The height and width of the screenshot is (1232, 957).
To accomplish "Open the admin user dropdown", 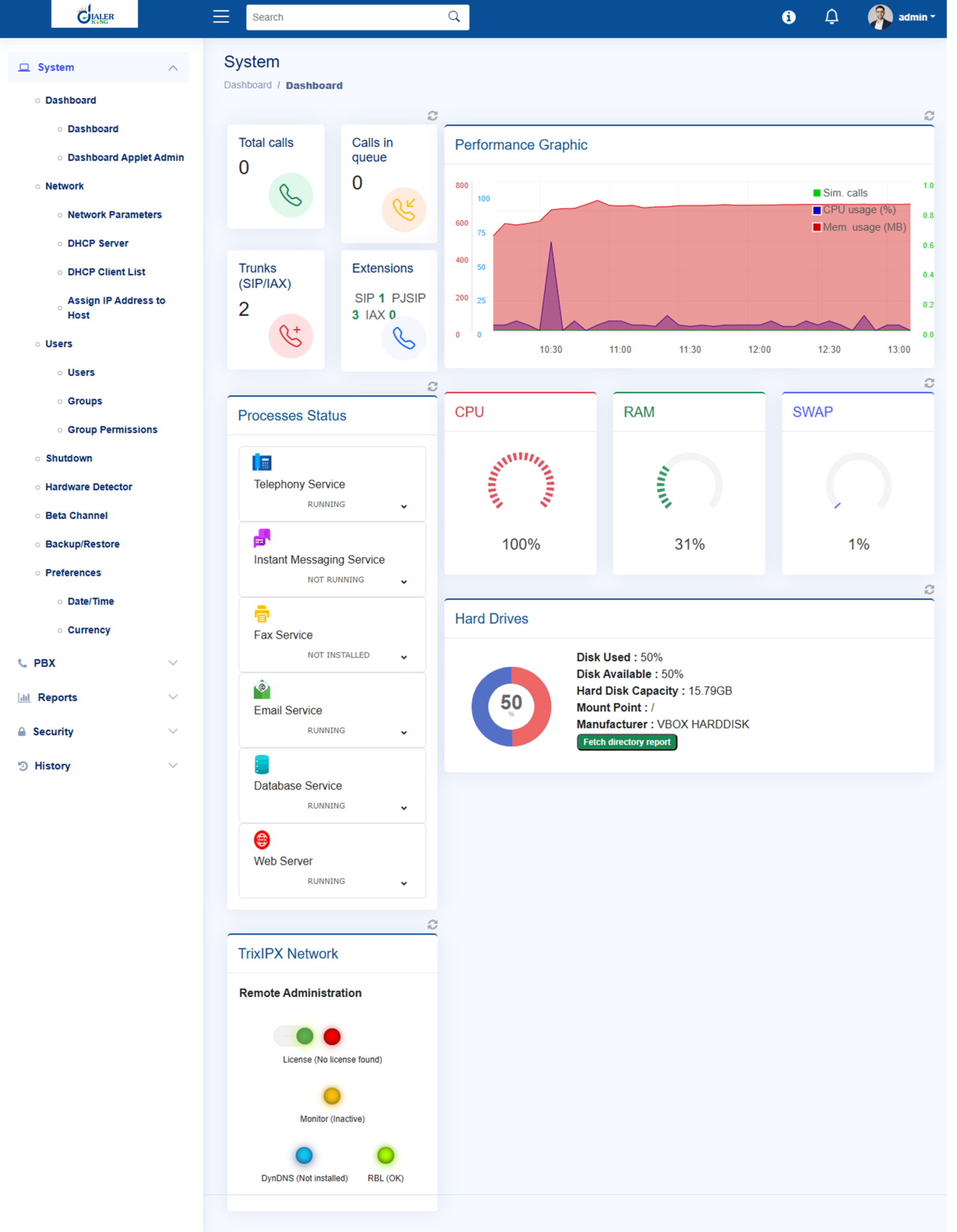I will [x=902, y=17].
